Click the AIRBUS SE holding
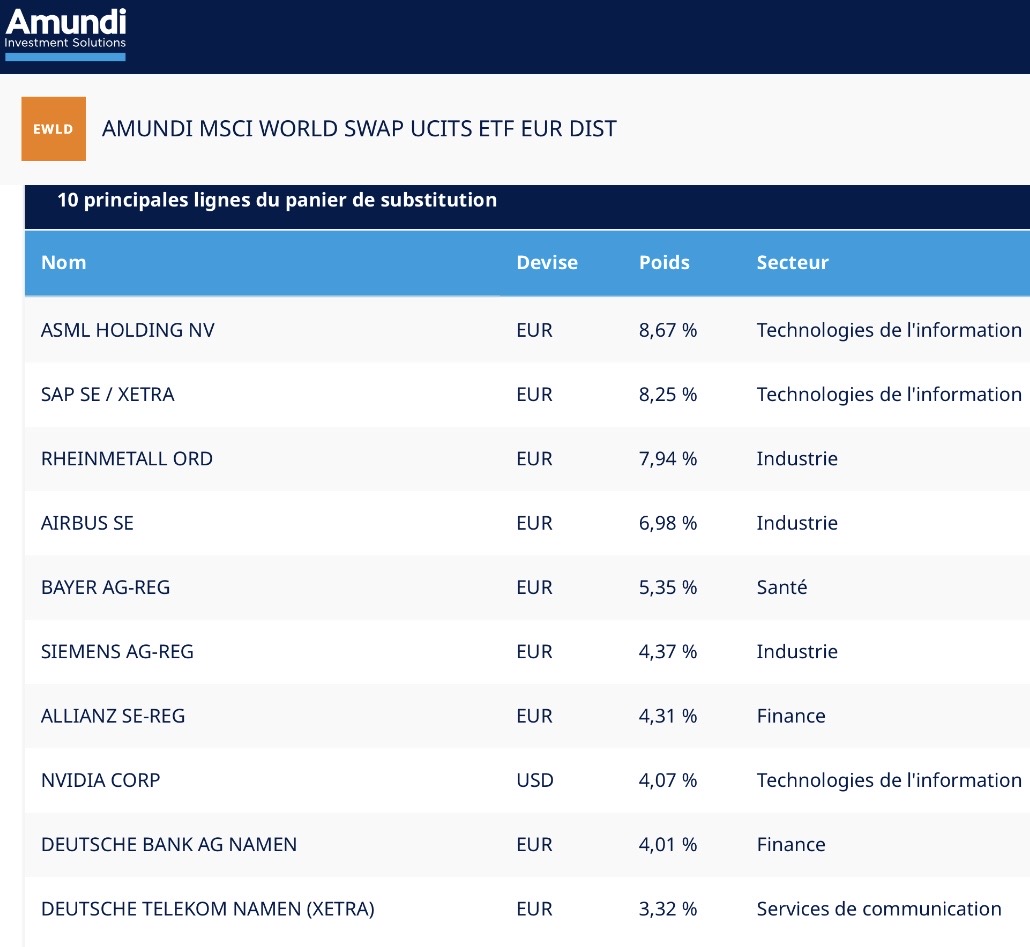The height and width of the screenshot is (947, 1030). pyautogui.click(x=87, y=523)
